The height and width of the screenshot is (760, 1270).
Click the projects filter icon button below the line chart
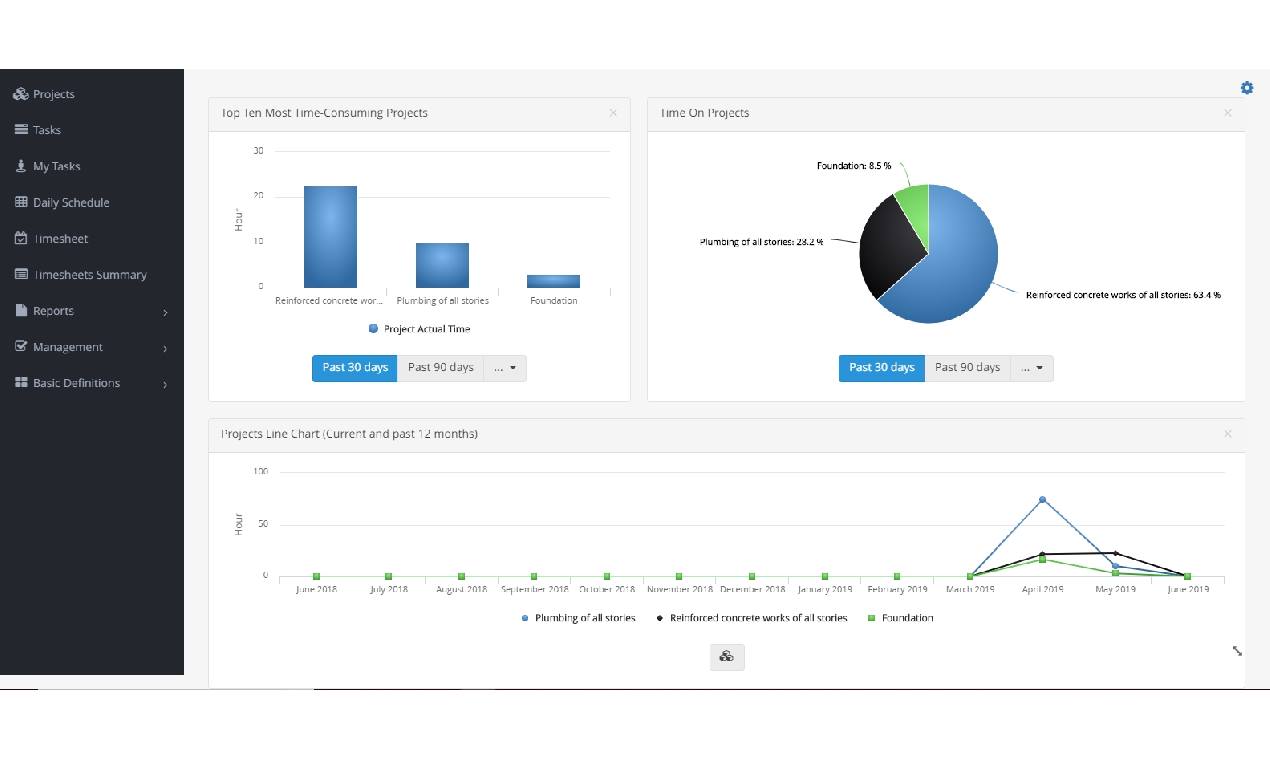(x=727, y=657)
